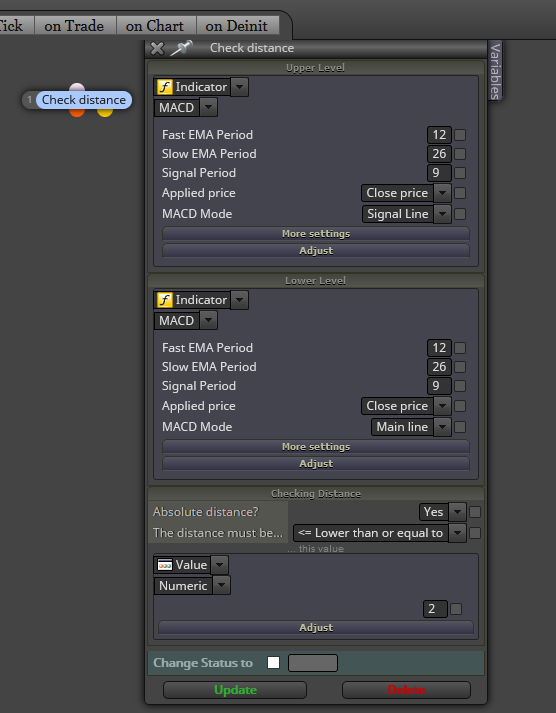This screenshot has width=556, height=713.
Task: Open Upper Level MACD indicator dropdown
Action: pos(208,108)
